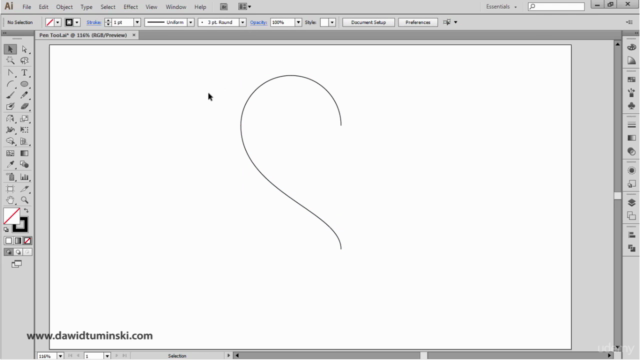Open the graphic Style dropdown
The width and height of the screenshot is (640, 360).
pos(332,22)
